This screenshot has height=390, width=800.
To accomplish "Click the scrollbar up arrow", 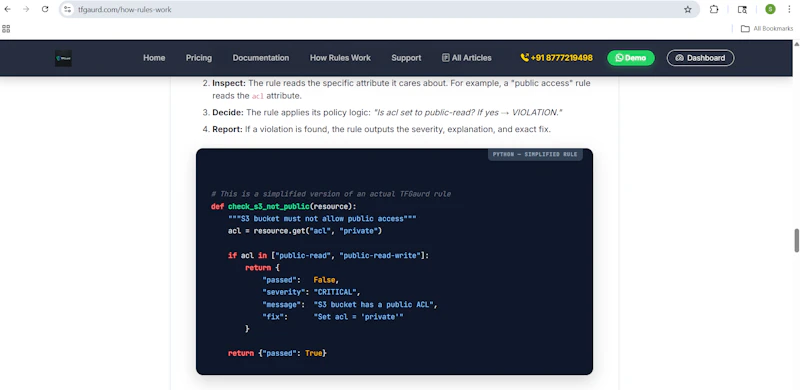I will click(x=796, y=44).
